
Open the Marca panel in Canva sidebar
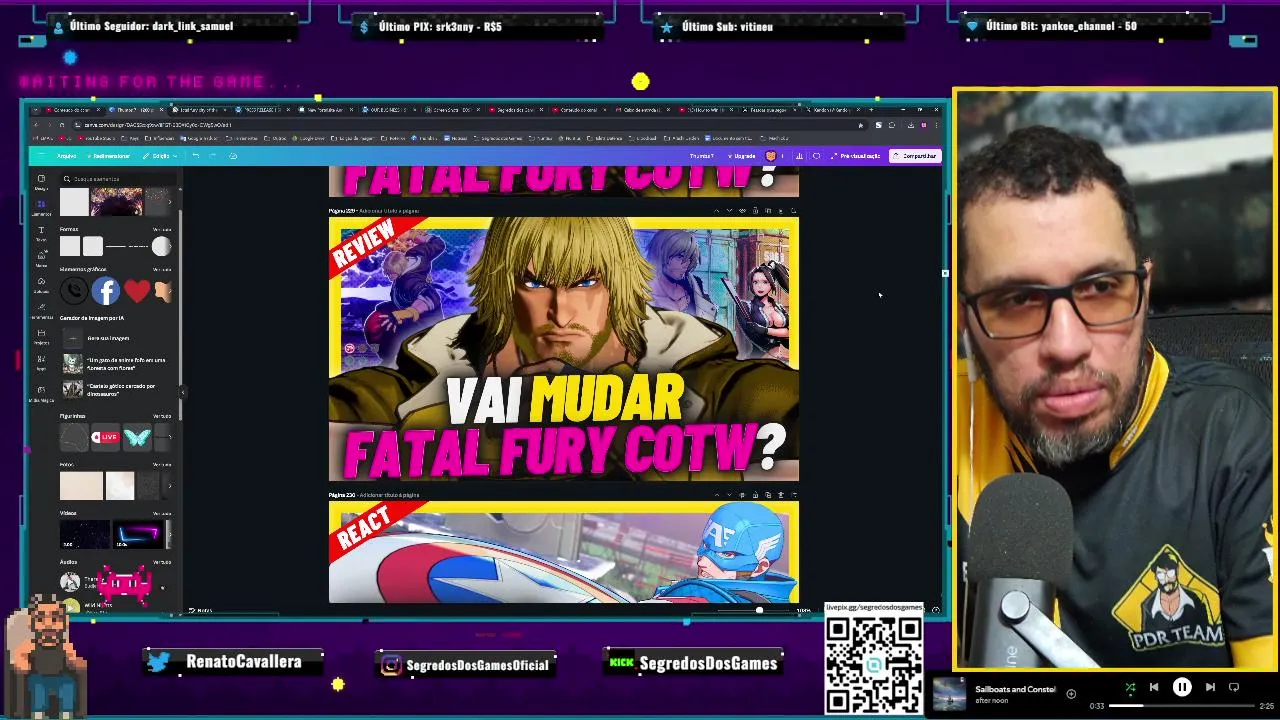click(x=41, y=258)
